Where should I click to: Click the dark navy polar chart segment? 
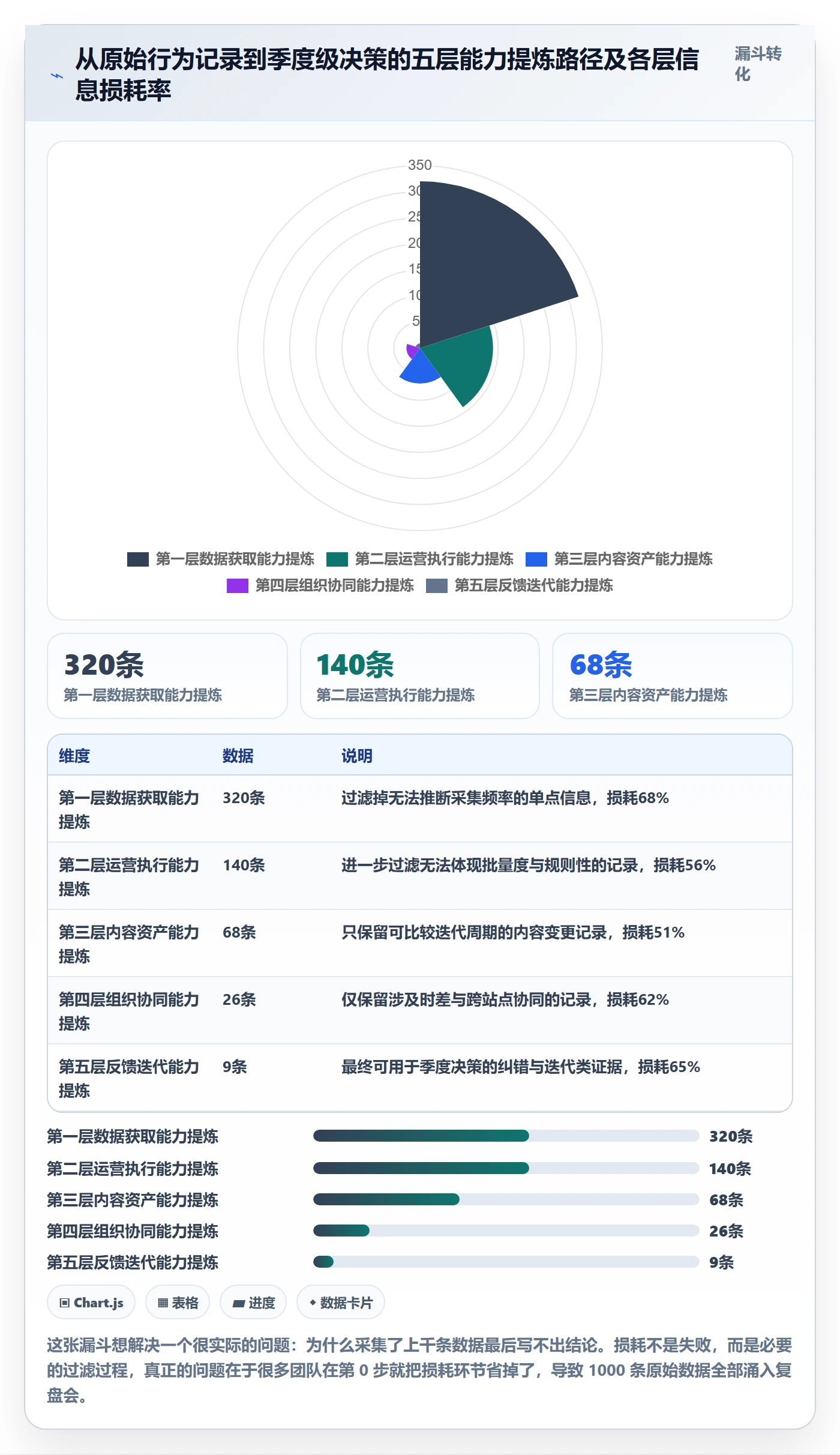pos(480,264)
